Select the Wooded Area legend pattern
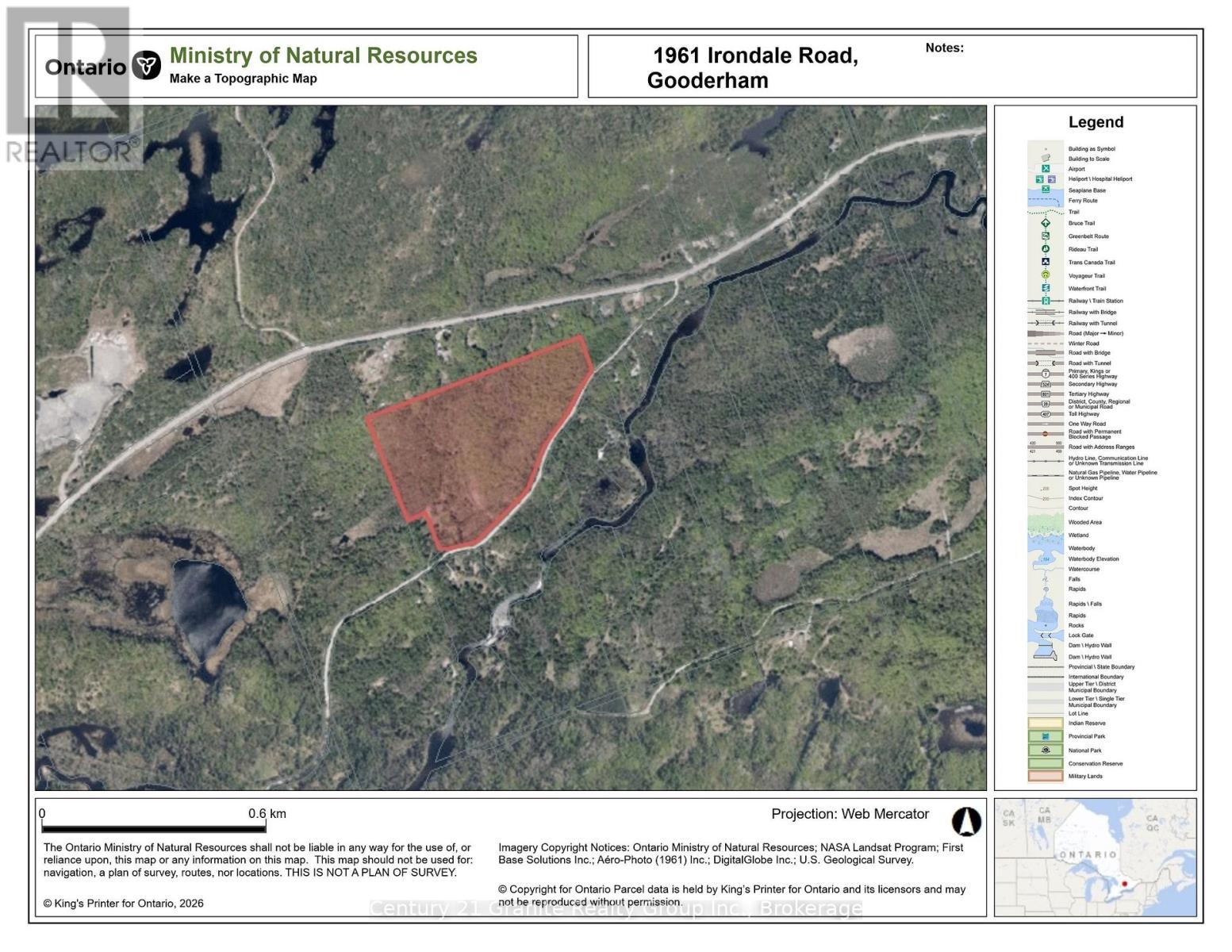Image resolution: width=1232 pixels, height=952 pixels. tap(1046, 523)
